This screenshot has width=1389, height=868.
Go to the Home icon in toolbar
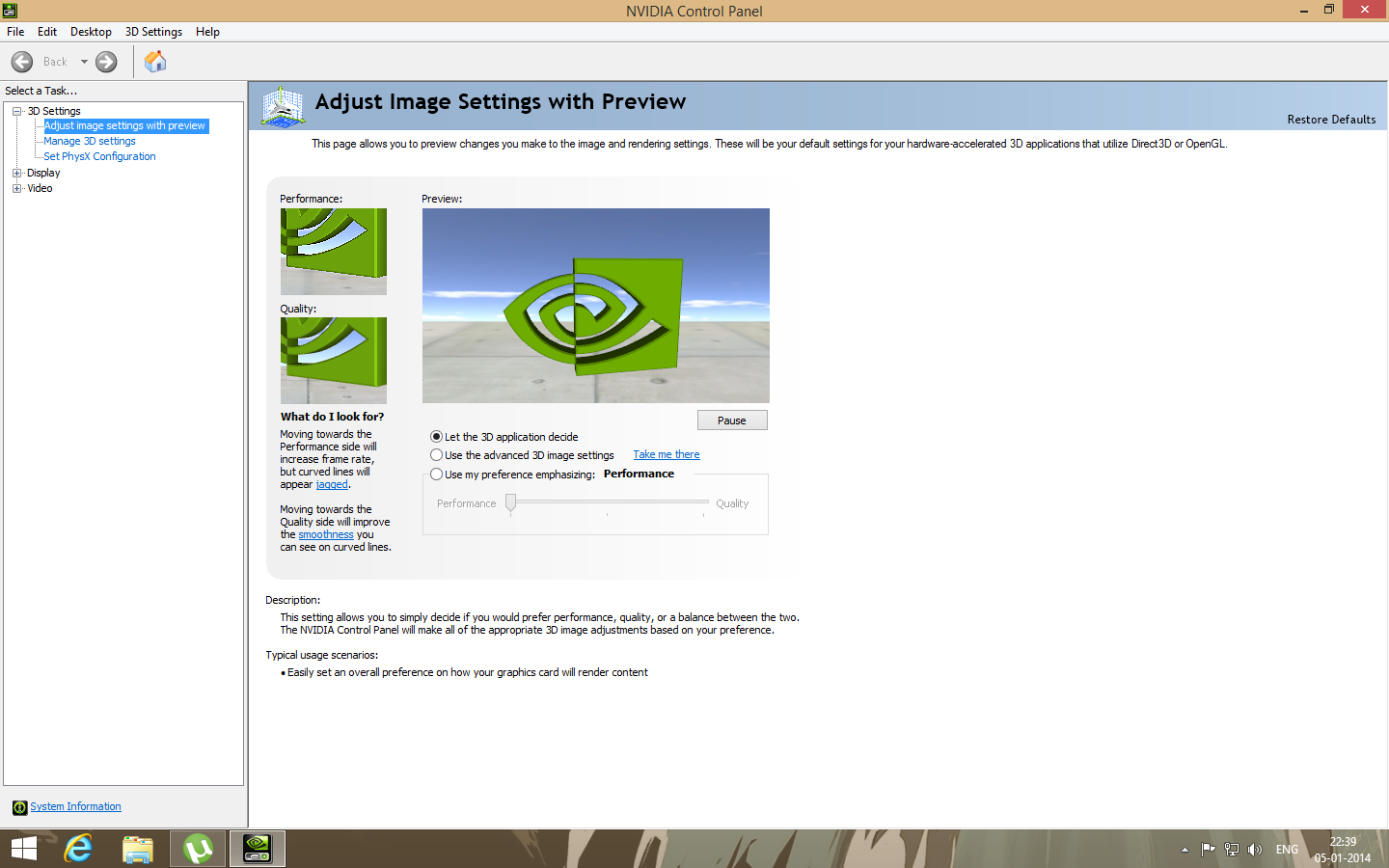click(x=155, y=62)
